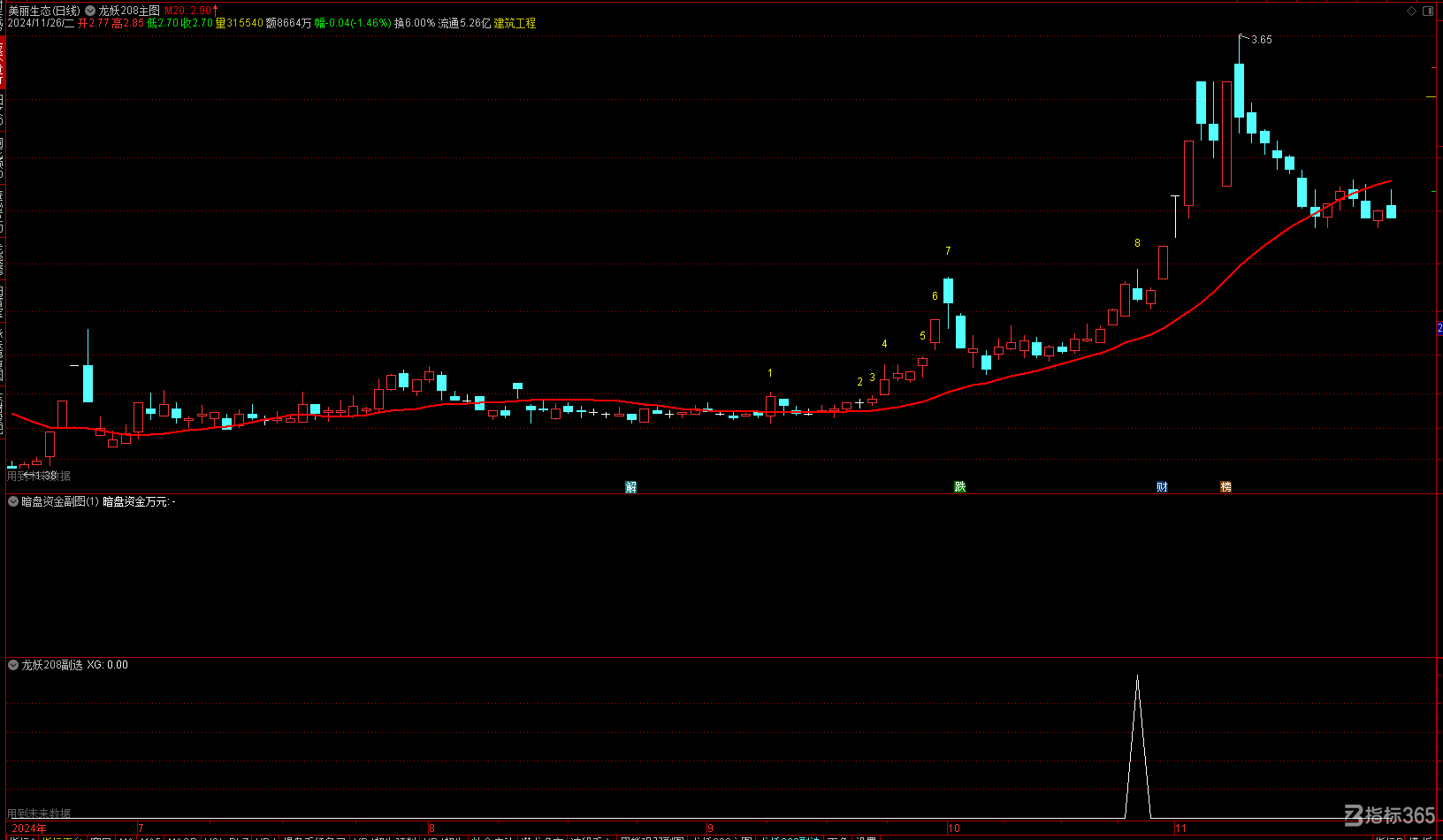
Task: Click the 收2.70 close price value
Action: click(197, 23)
